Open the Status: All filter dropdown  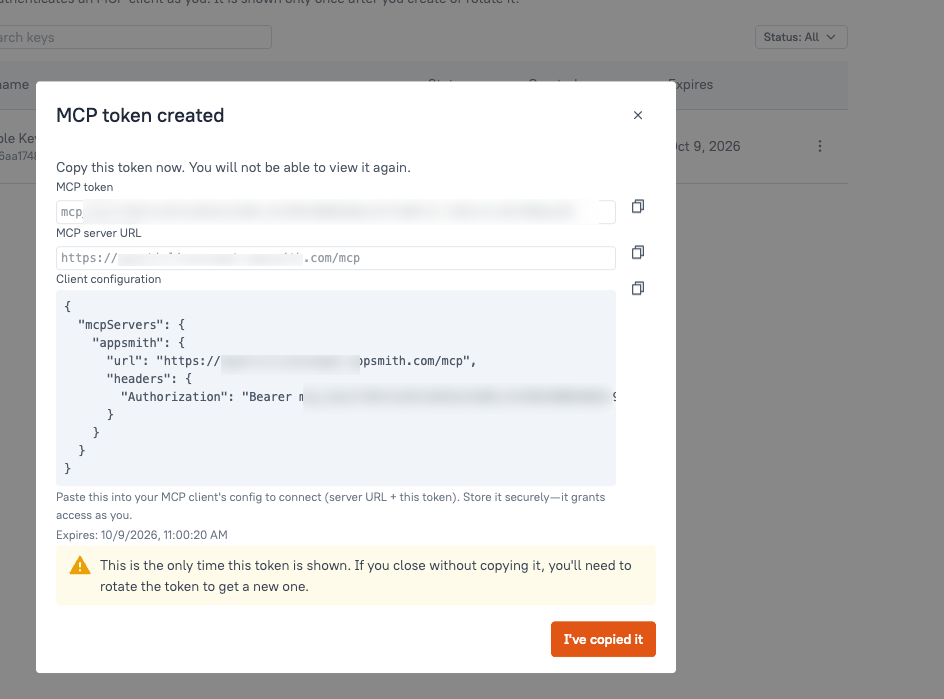801,37
